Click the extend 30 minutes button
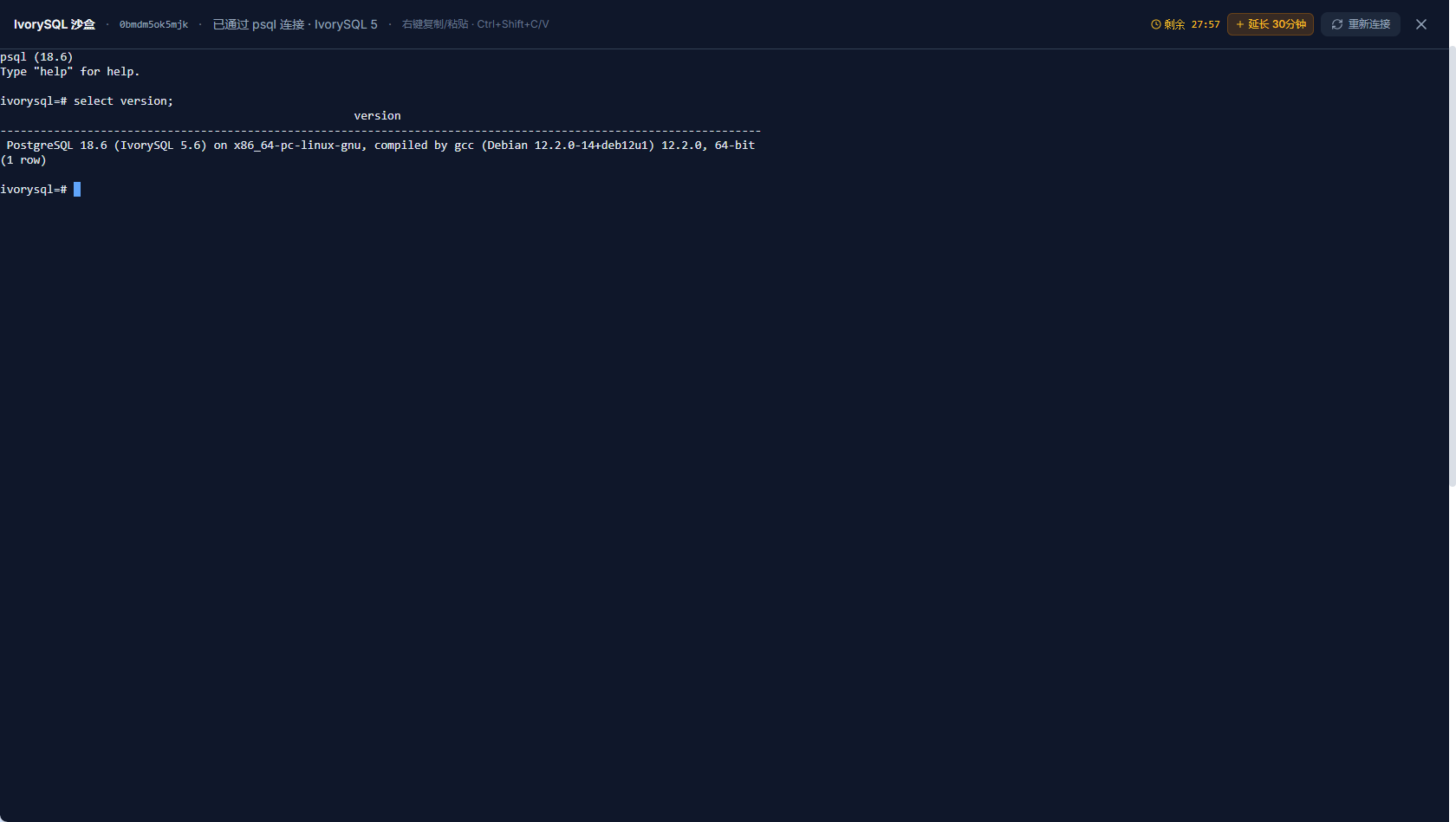Screen dimensions: 1456x822 tap(1270, 24)
